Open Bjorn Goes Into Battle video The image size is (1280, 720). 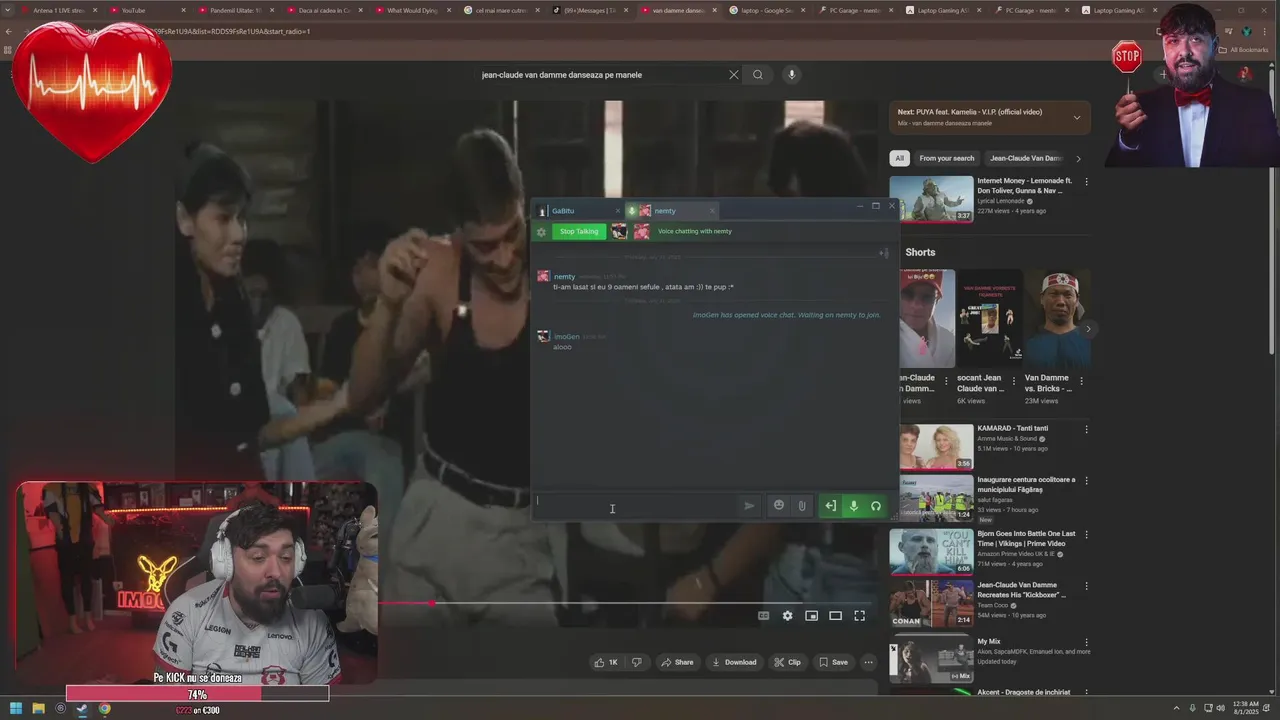pyautogui.click(x=931, y=551)
